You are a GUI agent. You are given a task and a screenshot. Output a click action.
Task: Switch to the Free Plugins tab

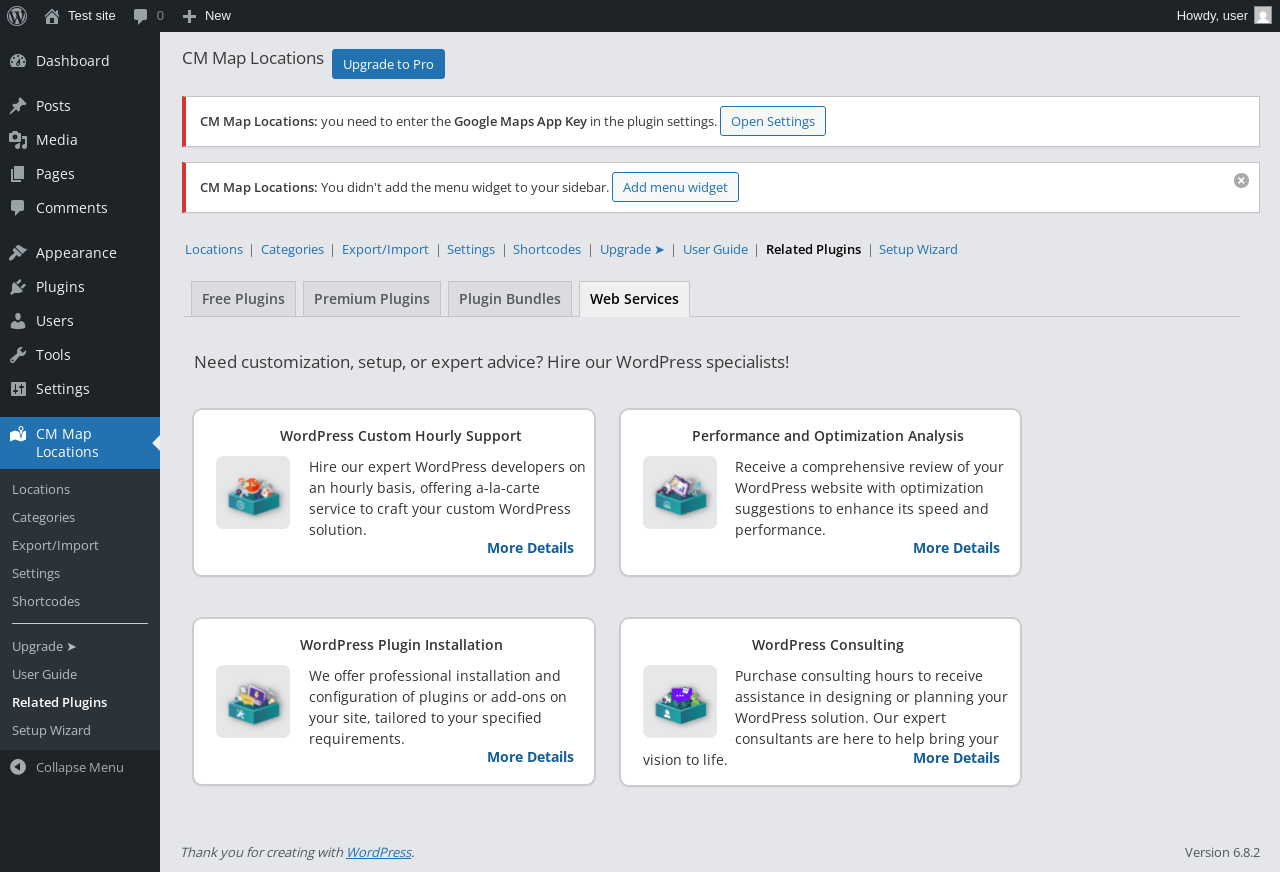pyautogui.click(x=243, y=299)
